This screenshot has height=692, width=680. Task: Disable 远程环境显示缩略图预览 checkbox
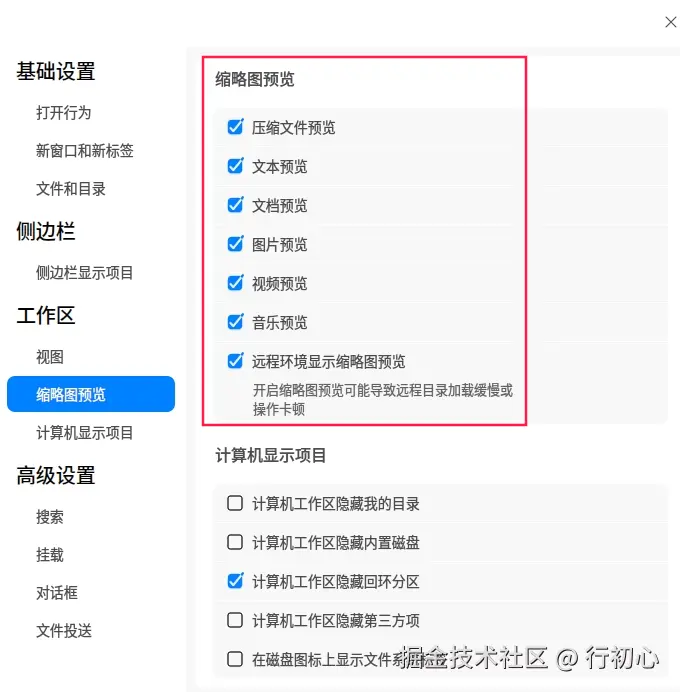point(235,361)
